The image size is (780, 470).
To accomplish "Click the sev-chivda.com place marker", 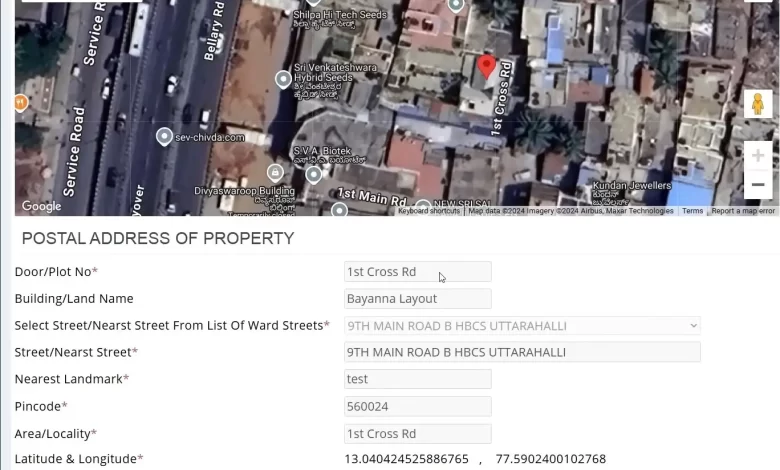I will tap(164, 137).
